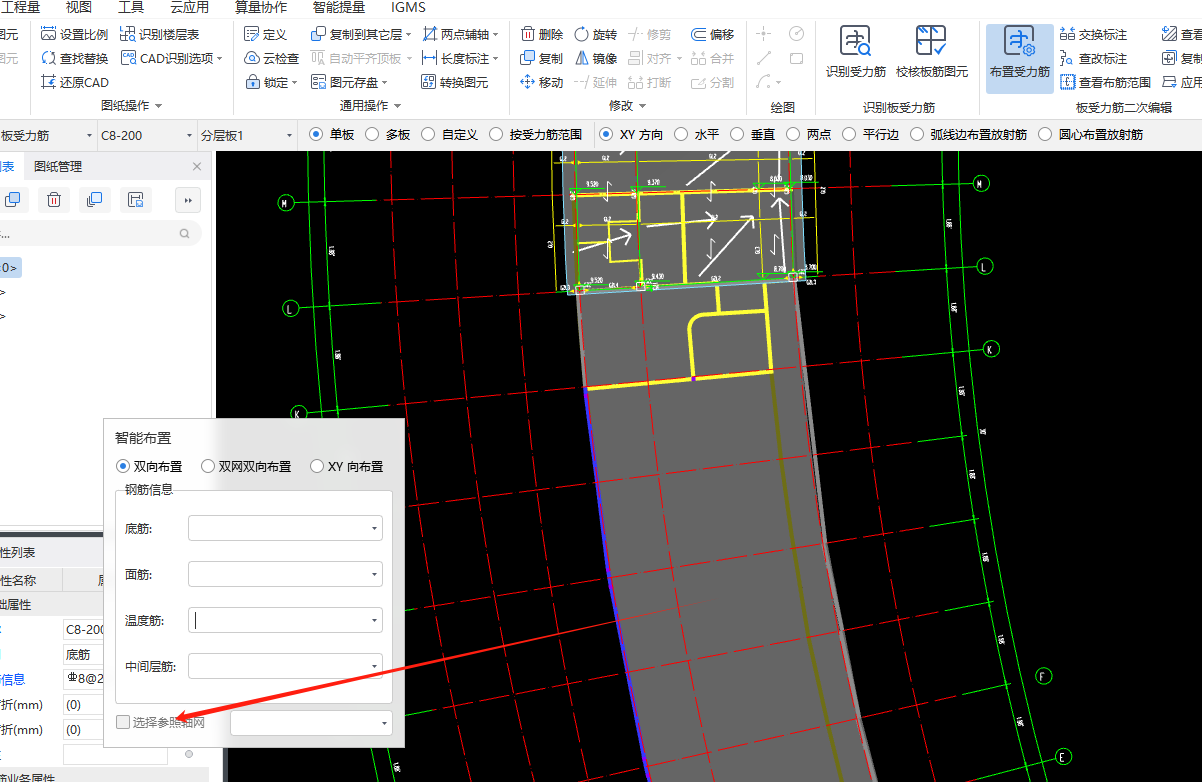The height and width of the screenshot is (782, 1202).
Task: Click the 删除 delete icon in ribbon
Action: [528, 34]
